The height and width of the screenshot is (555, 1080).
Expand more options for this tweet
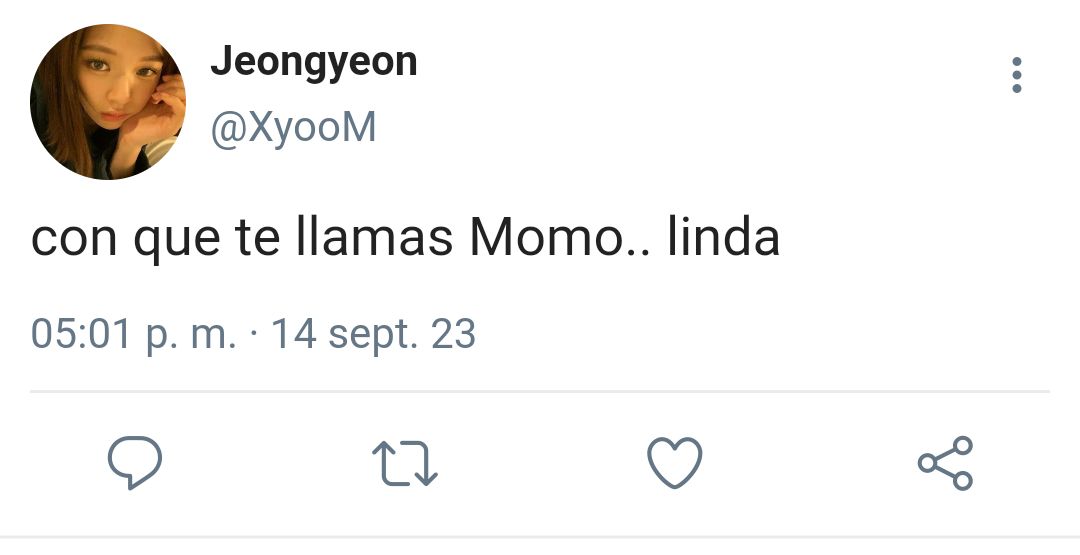[x=1017, y=75]
